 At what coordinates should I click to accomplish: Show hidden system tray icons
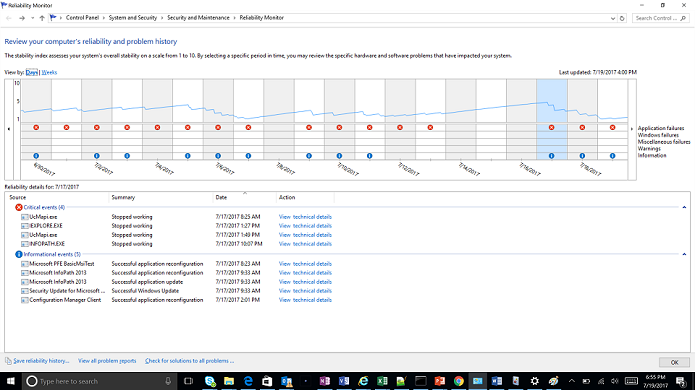point(572,381)
